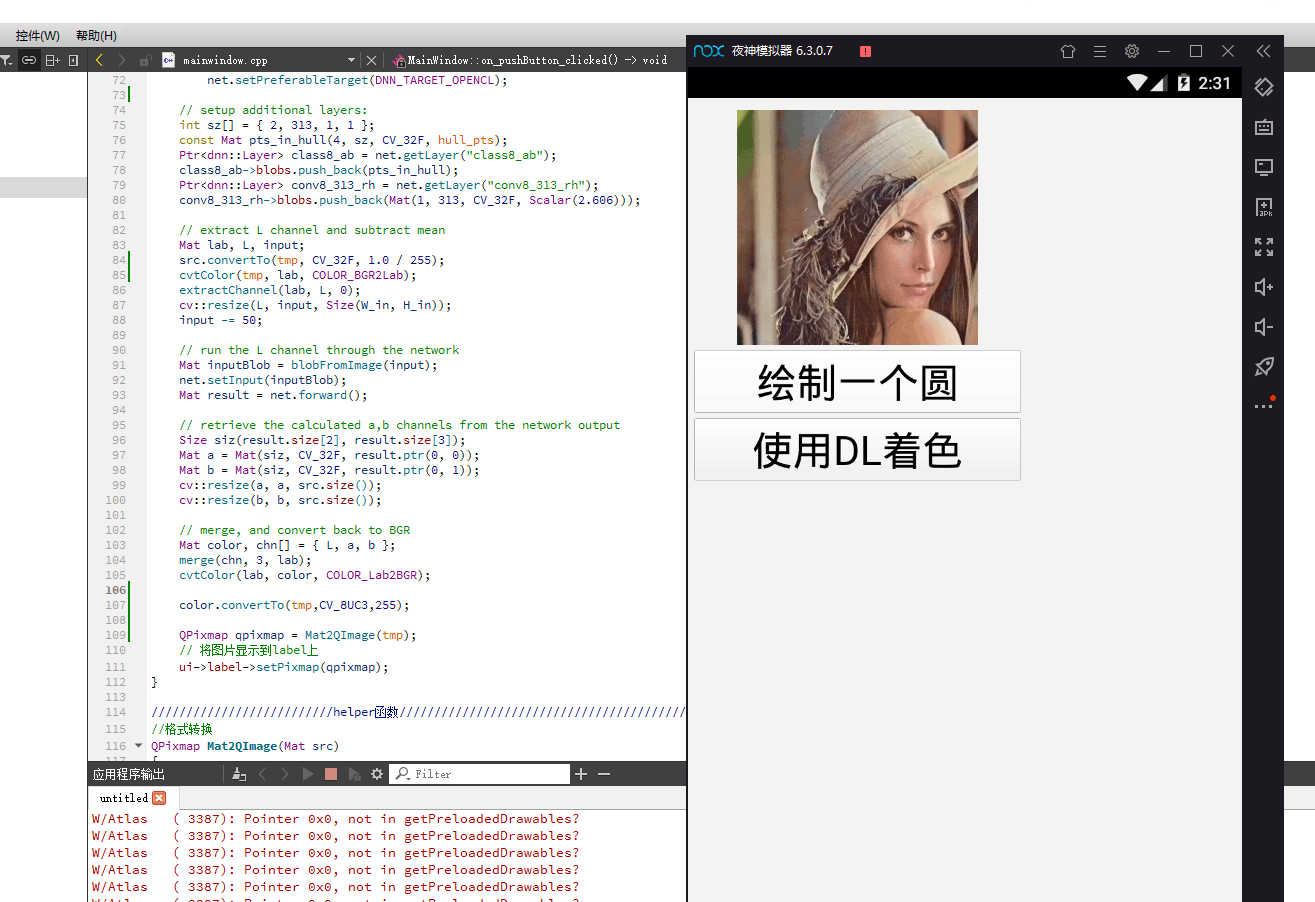
Task: Open Nox emulator settings gear
Action: tap(1131, 51)
